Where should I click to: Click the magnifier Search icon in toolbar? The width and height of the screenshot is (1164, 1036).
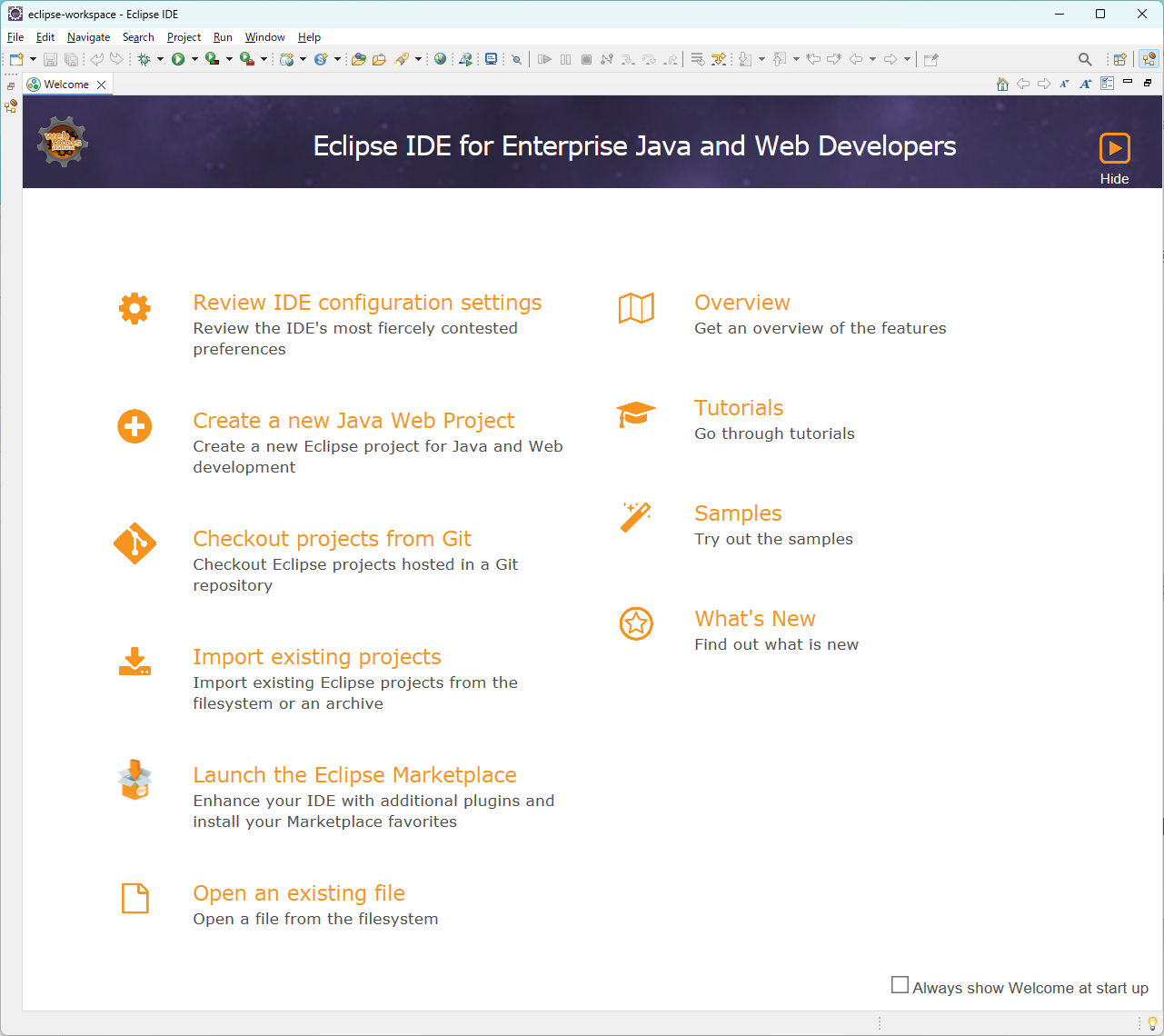(x=1085, y=59)
